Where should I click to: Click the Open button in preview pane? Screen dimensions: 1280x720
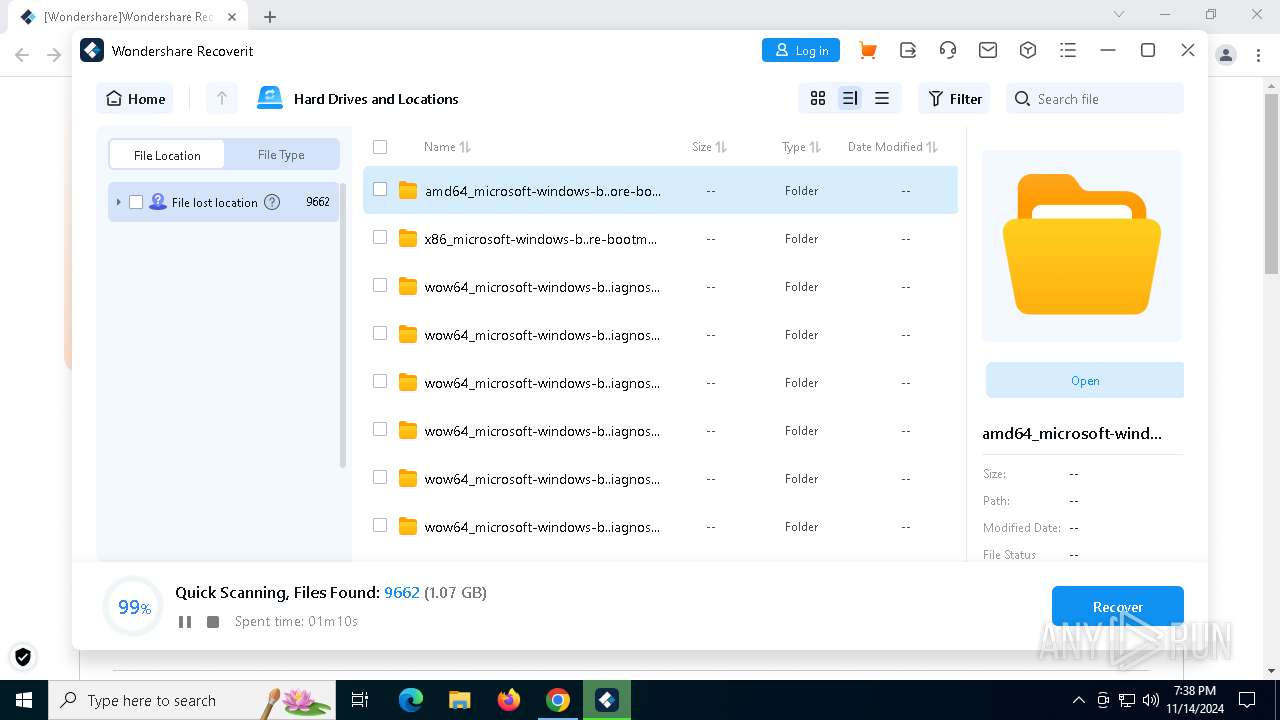pos(1085,381)
